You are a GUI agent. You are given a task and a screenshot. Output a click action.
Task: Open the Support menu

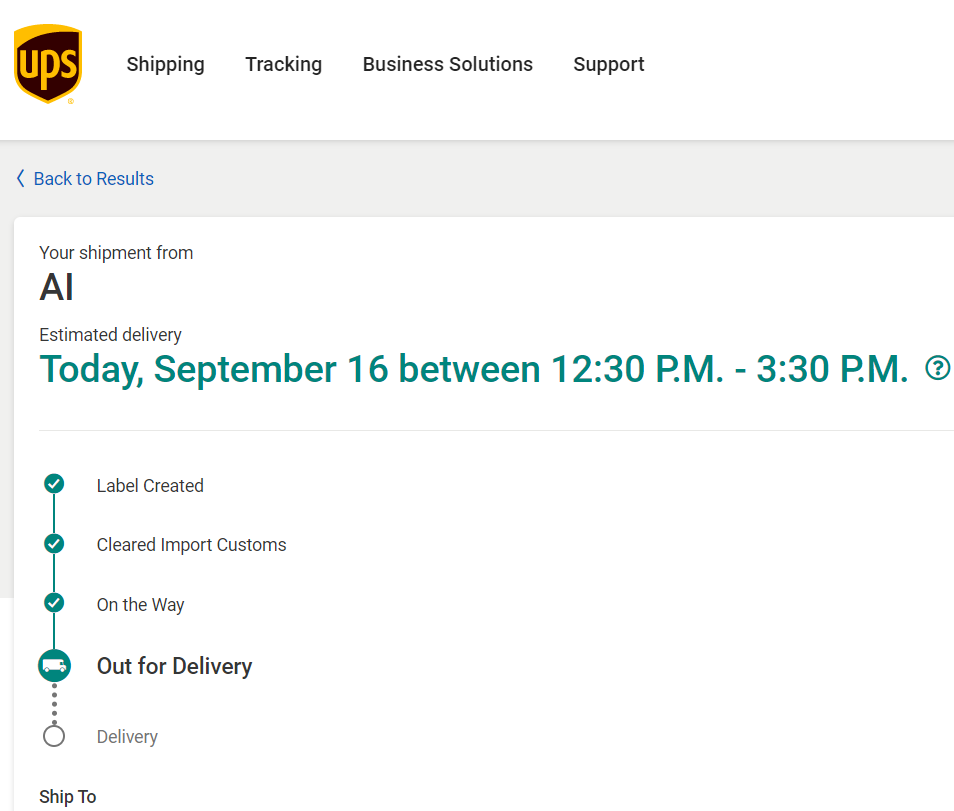point(608,64)
